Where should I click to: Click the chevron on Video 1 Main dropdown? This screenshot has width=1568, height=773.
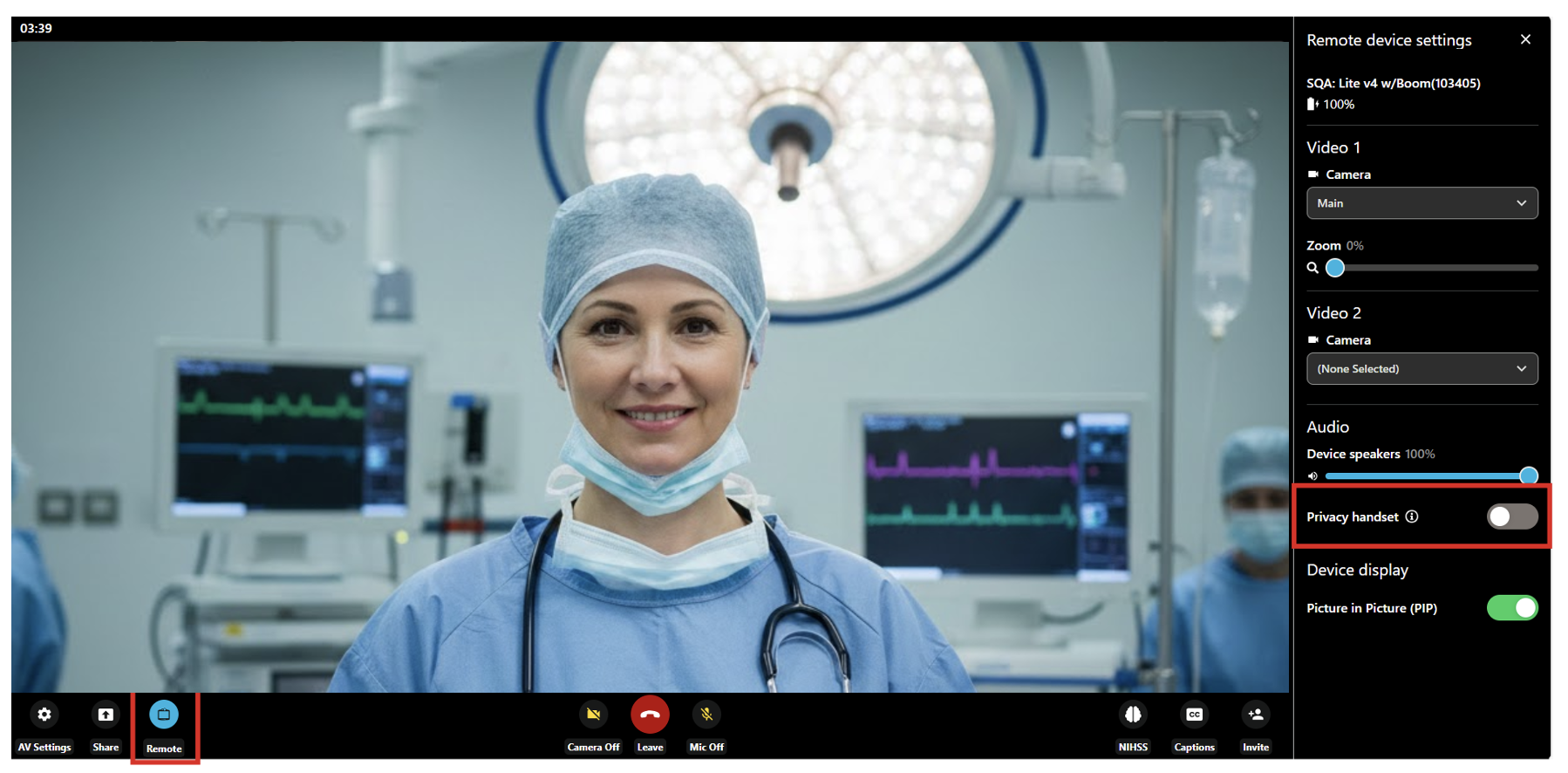pos(1521,203)
